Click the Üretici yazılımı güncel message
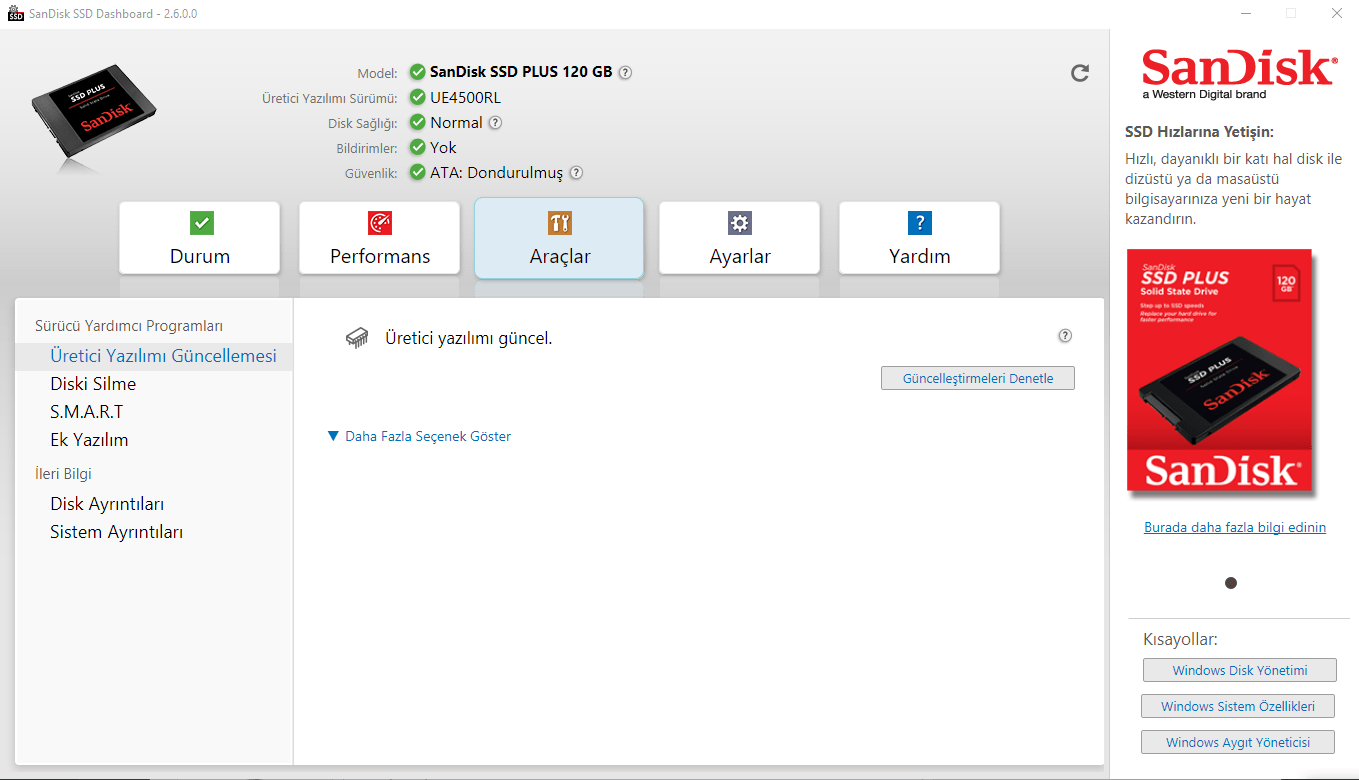This screenshot has width=1359, height=780. point(469,338)
